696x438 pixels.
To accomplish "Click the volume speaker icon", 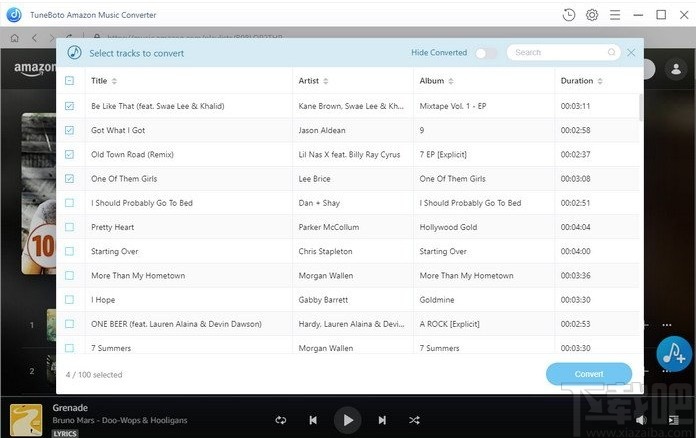I will (641, 420).
